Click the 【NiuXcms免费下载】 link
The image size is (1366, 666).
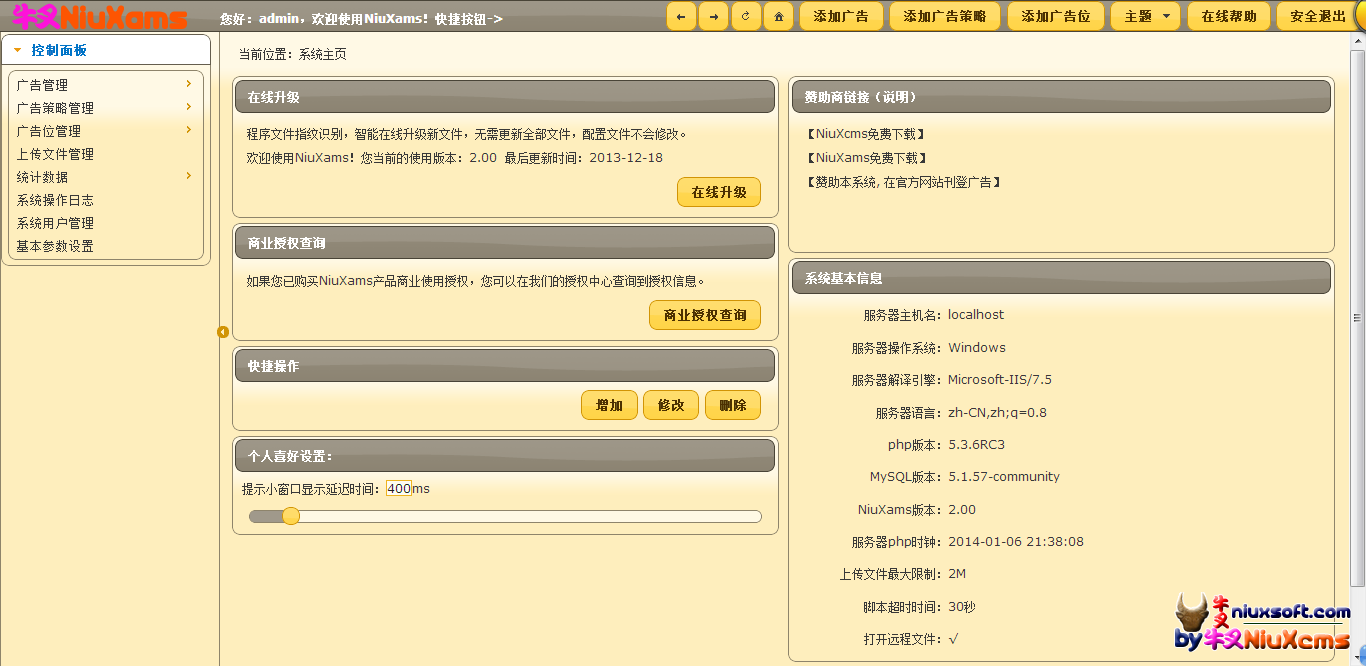(x=866, y=133)
